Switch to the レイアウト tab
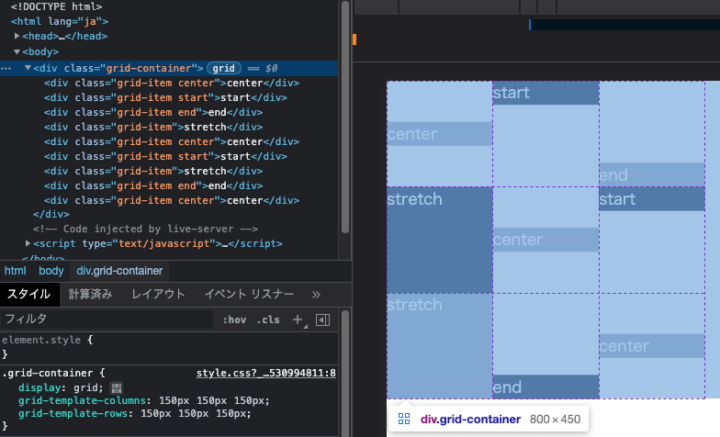 point(158,294)
